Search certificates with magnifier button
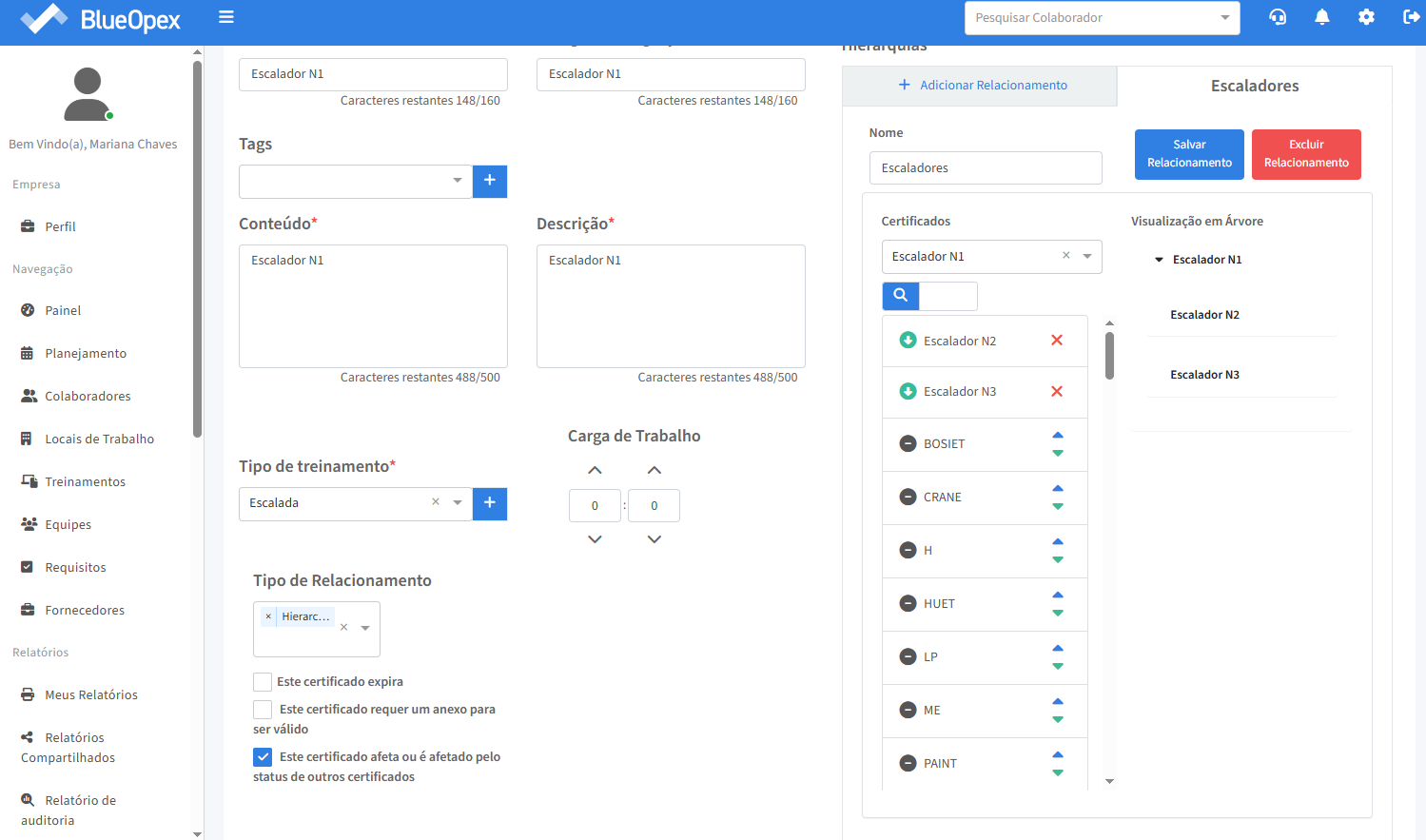1426x840 pixels. pos(901,296)
